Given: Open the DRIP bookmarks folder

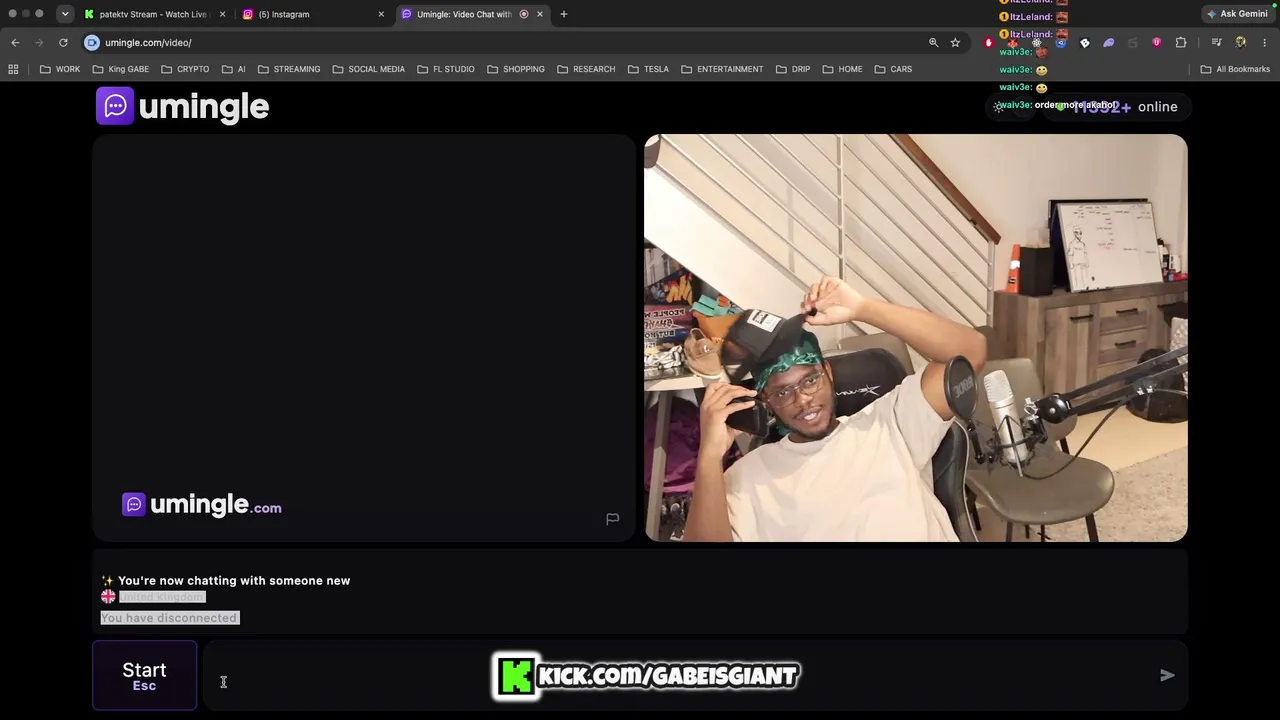Looking at the screenshot, I should tap(793, 69).
